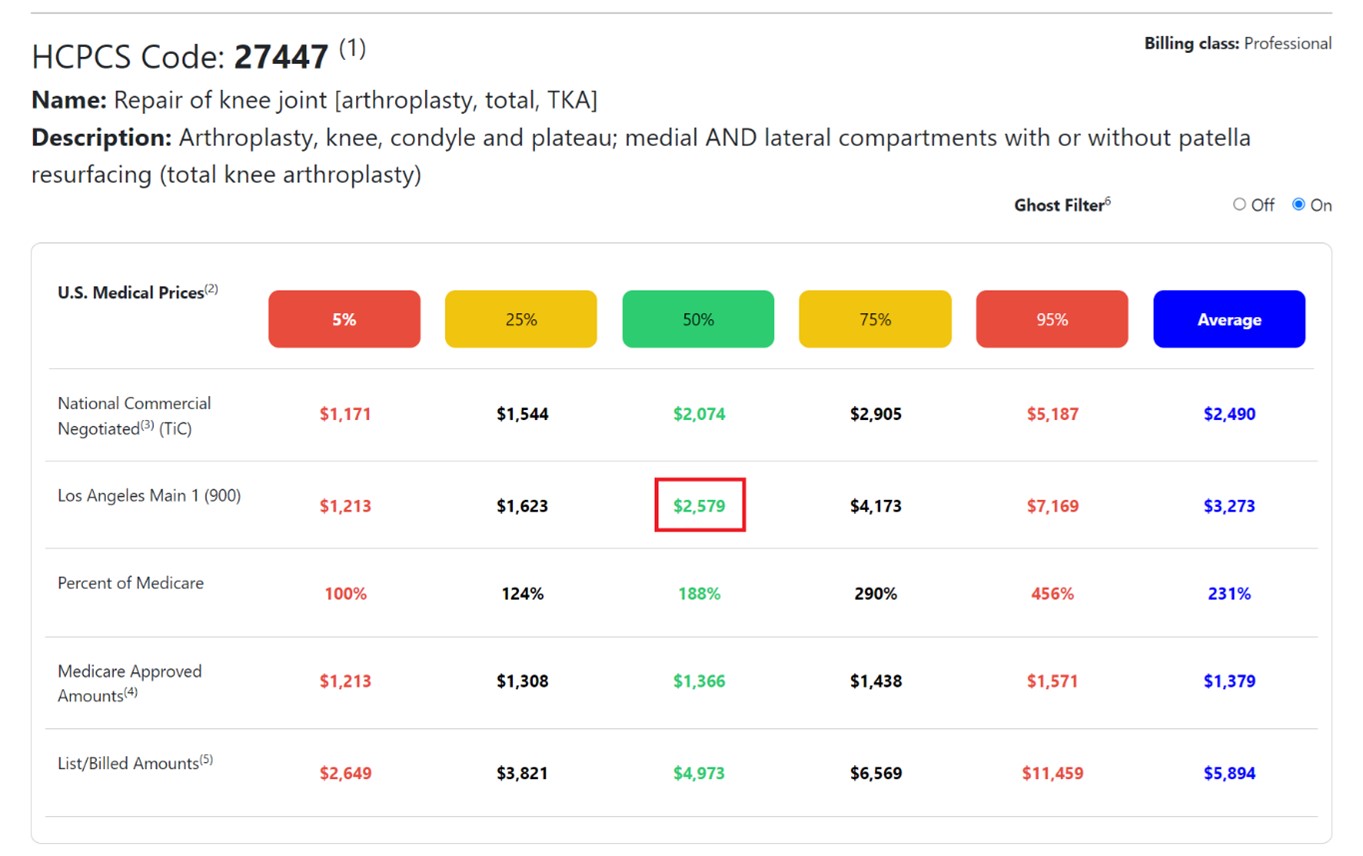Screen dimensions: 1363x856
Task: Click the $11,459 billed amount value
Action: 1052,773
